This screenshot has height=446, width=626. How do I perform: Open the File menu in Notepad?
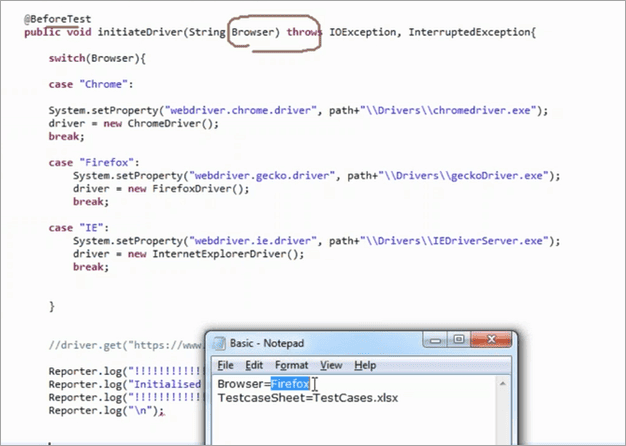(x=225, y=365)
